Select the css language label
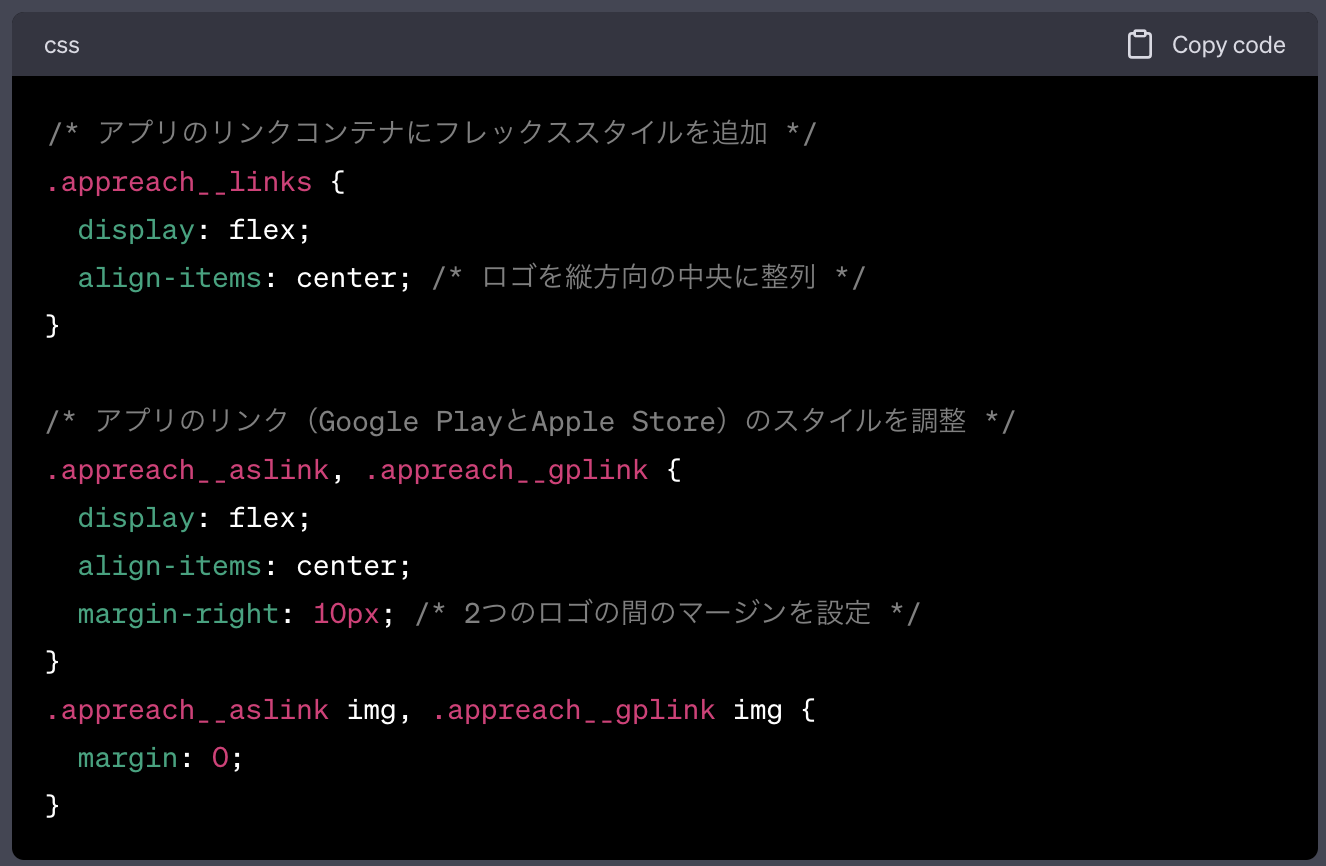This screenshot has width=1326, height=866. [x=61, y=44]
